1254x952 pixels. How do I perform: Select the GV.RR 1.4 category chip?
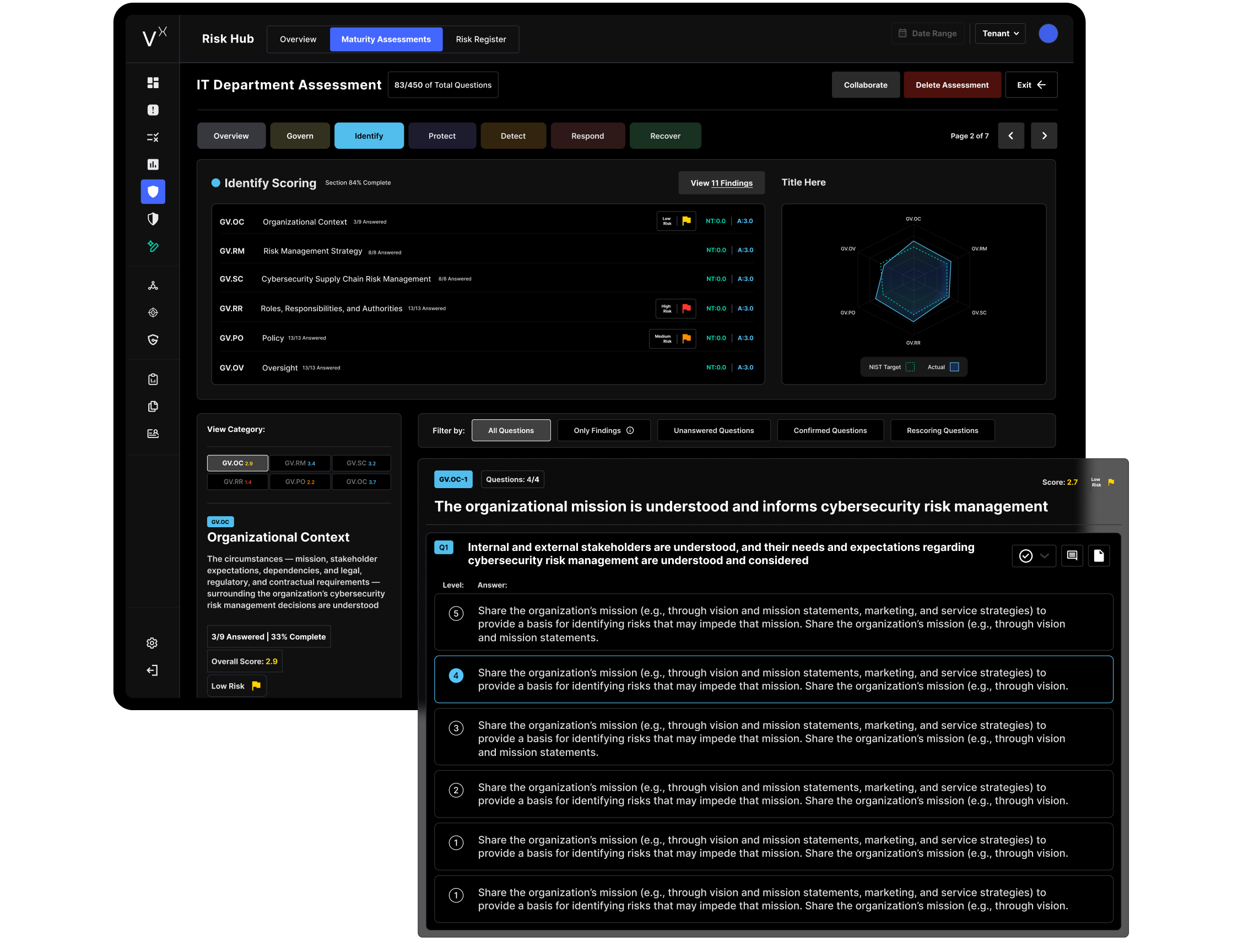pos(237,482)
